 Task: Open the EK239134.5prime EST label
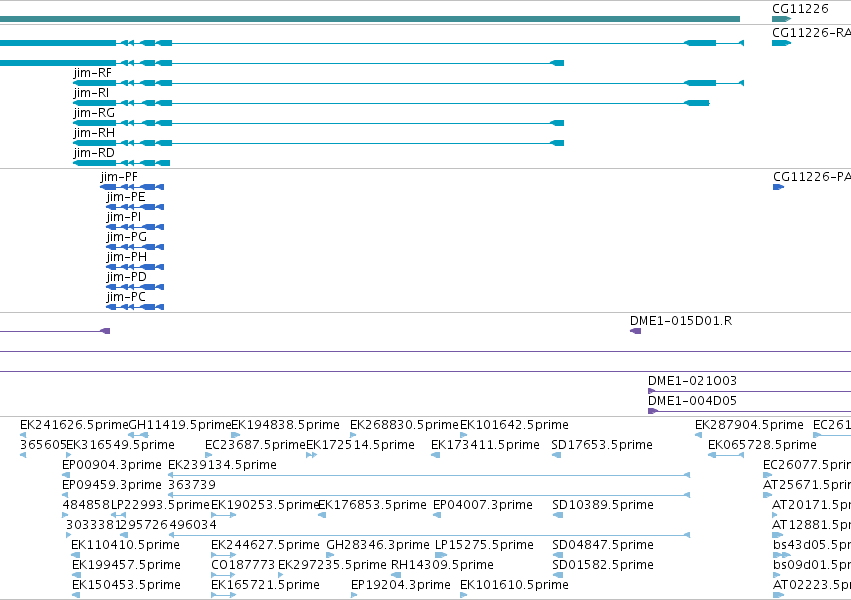(223, 465)
